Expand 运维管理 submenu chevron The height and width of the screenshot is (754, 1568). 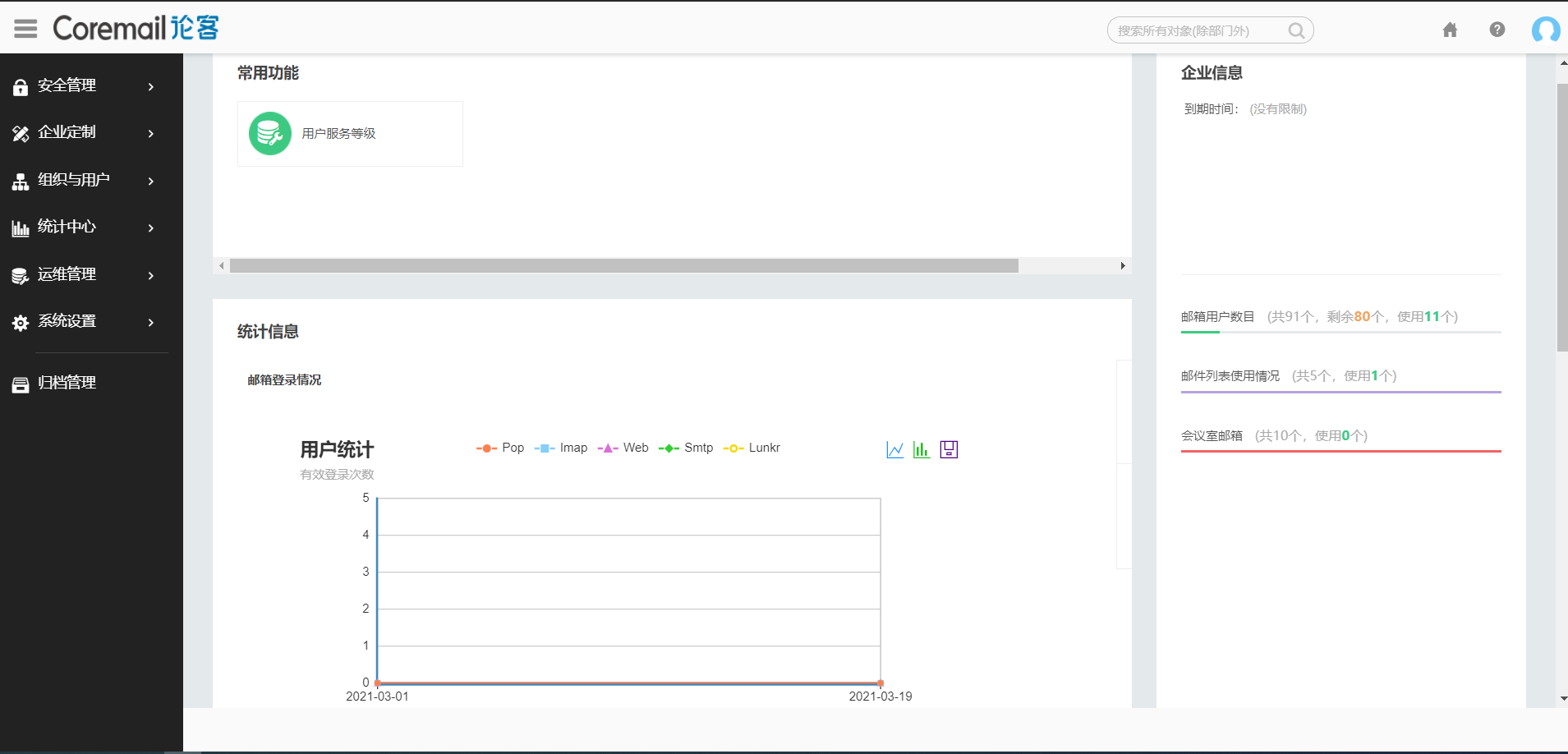coord(151,275)
